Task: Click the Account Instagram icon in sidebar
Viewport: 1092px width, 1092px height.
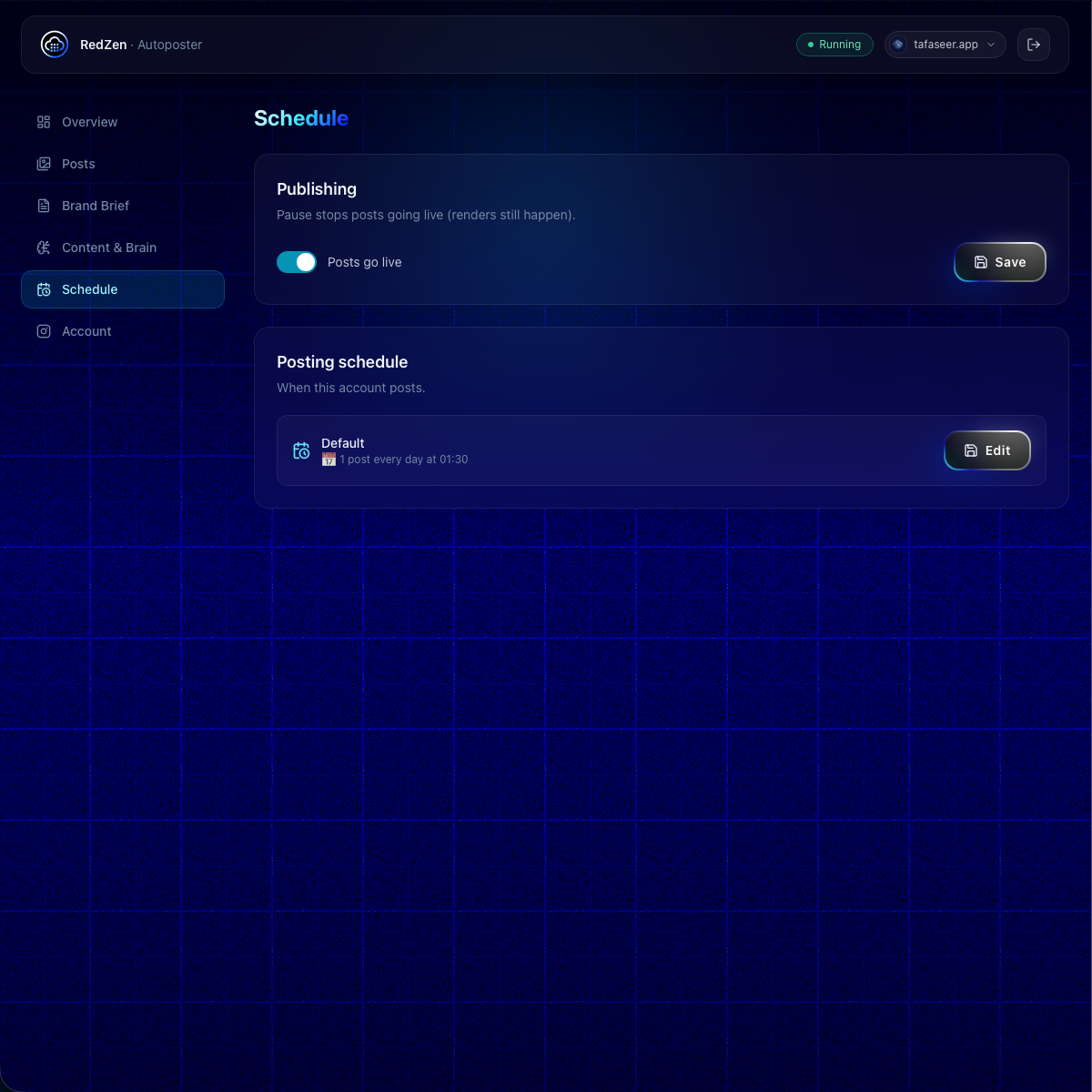Action: [x=44, y=331]
